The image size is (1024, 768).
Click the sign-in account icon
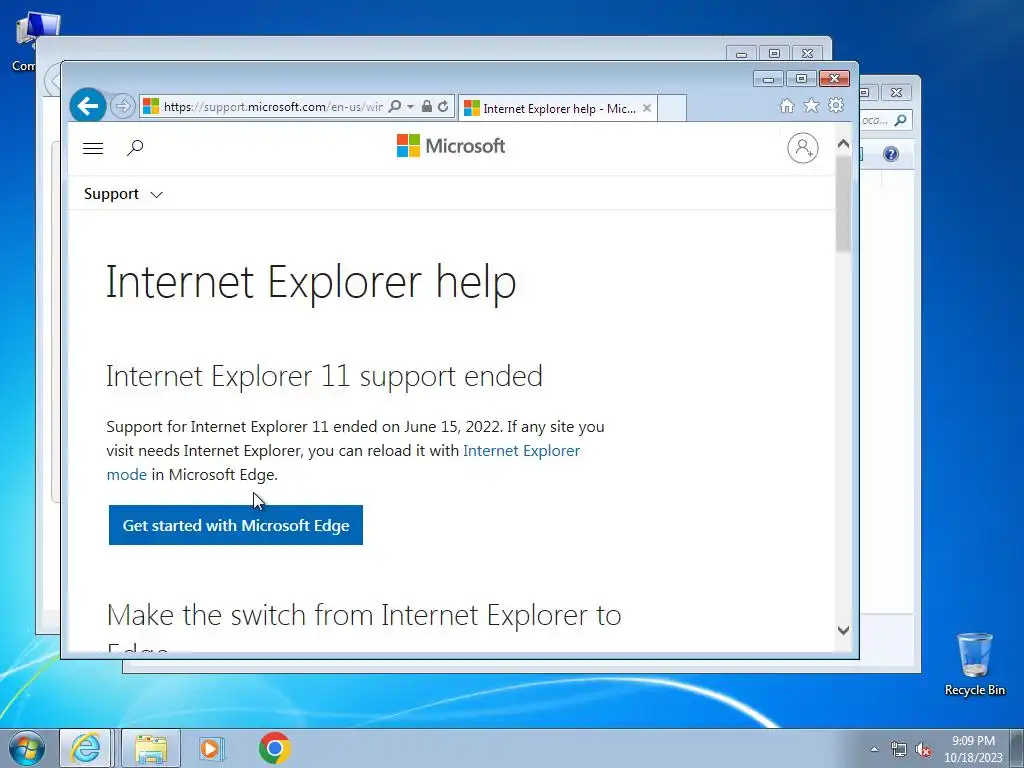point(803,148)
